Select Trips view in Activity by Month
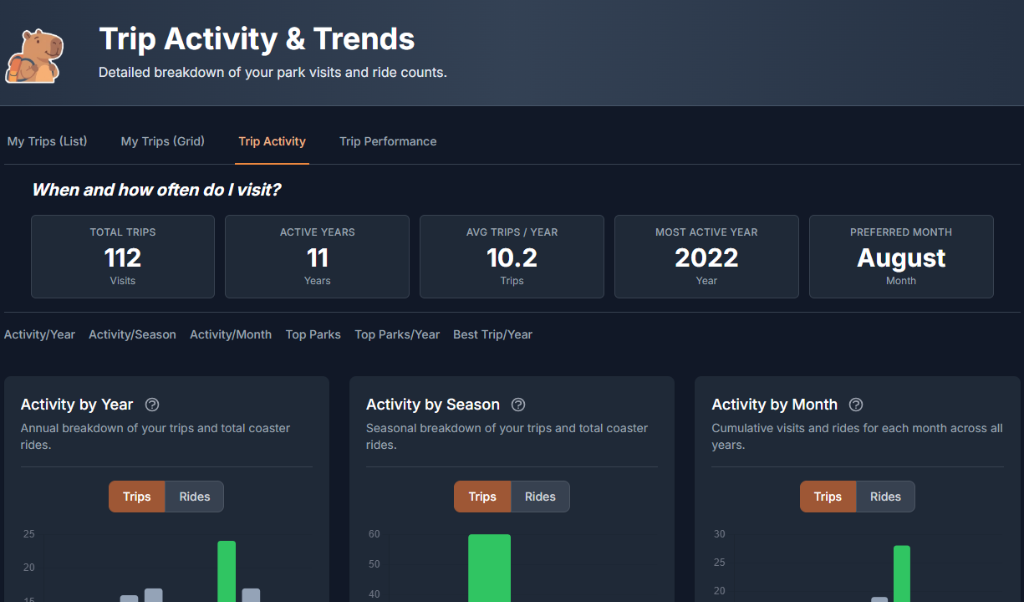Screen dimensions: 1024x602 tap(827, 496)
